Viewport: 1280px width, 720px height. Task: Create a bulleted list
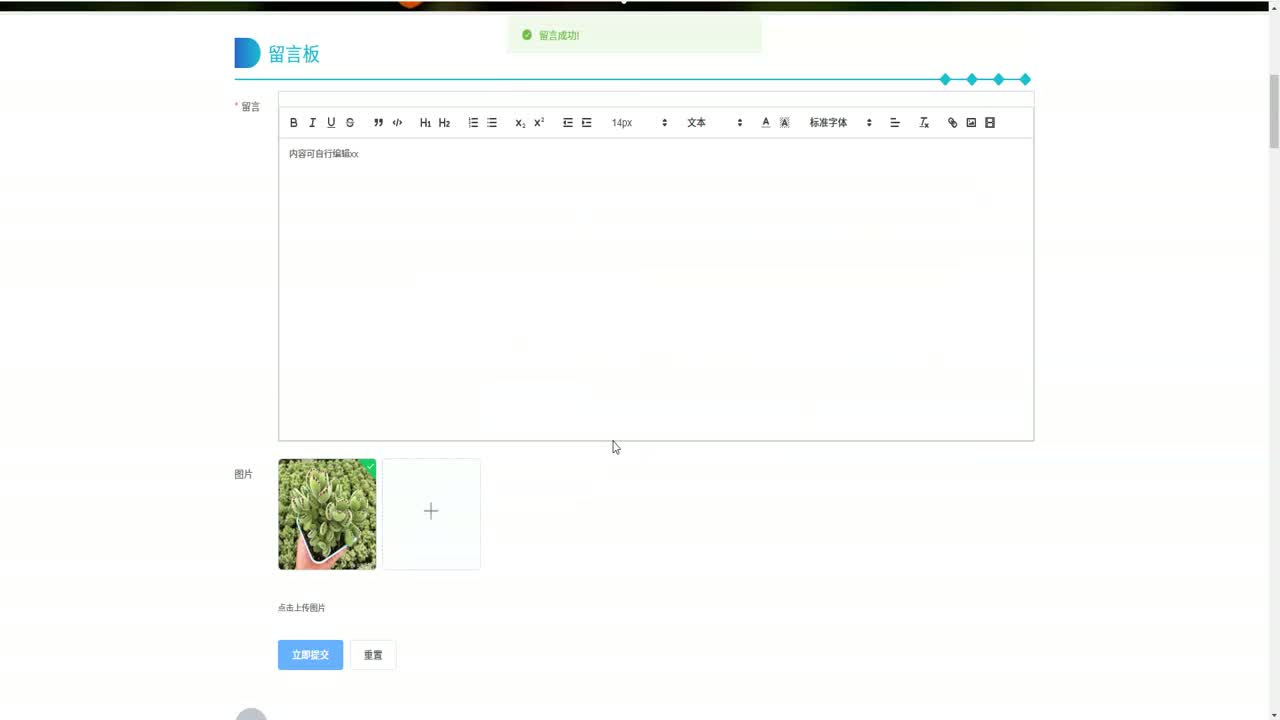492,123
